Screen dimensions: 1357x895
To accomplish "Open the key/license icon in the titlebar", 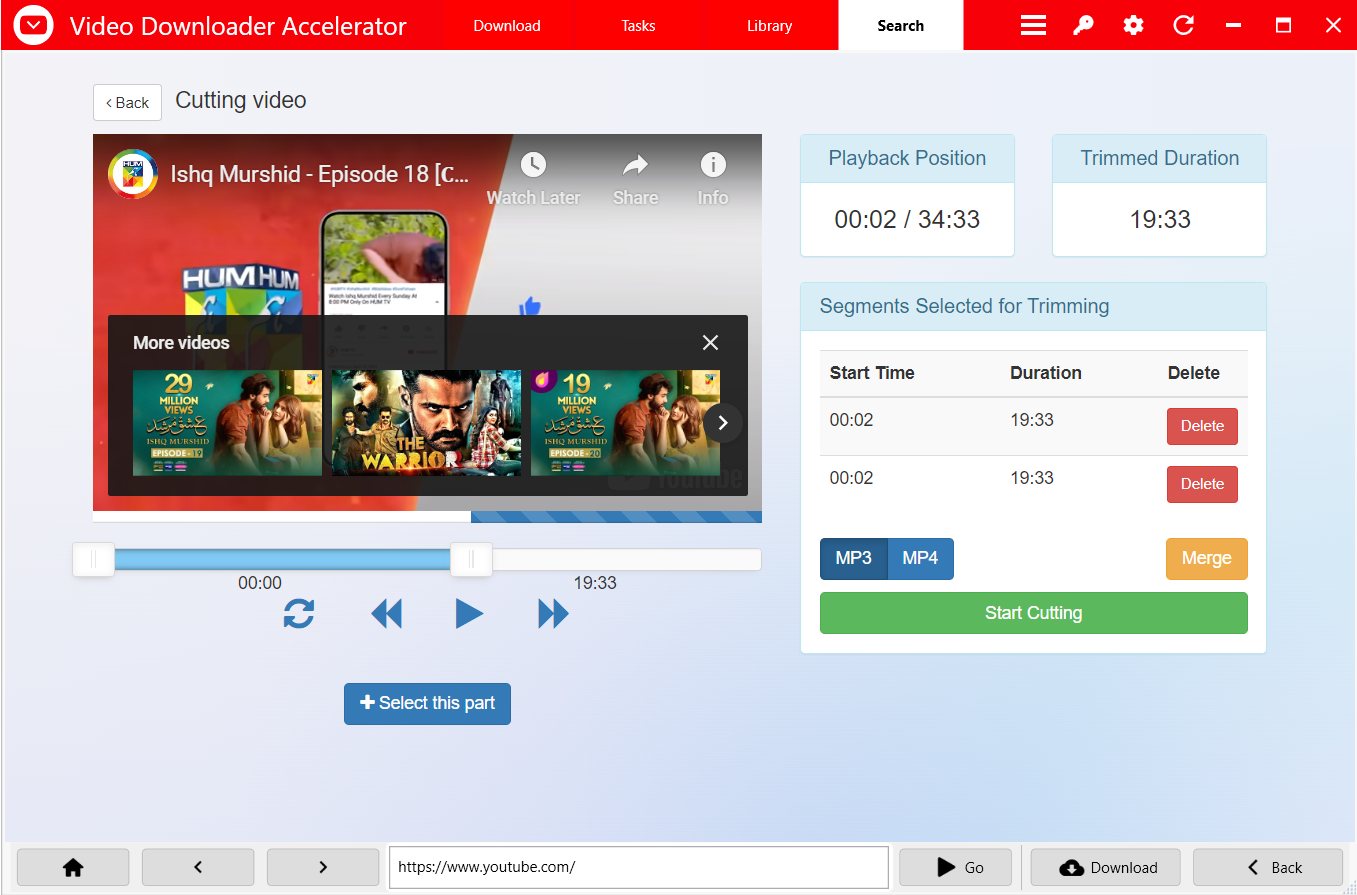I will click(1083, 25).
